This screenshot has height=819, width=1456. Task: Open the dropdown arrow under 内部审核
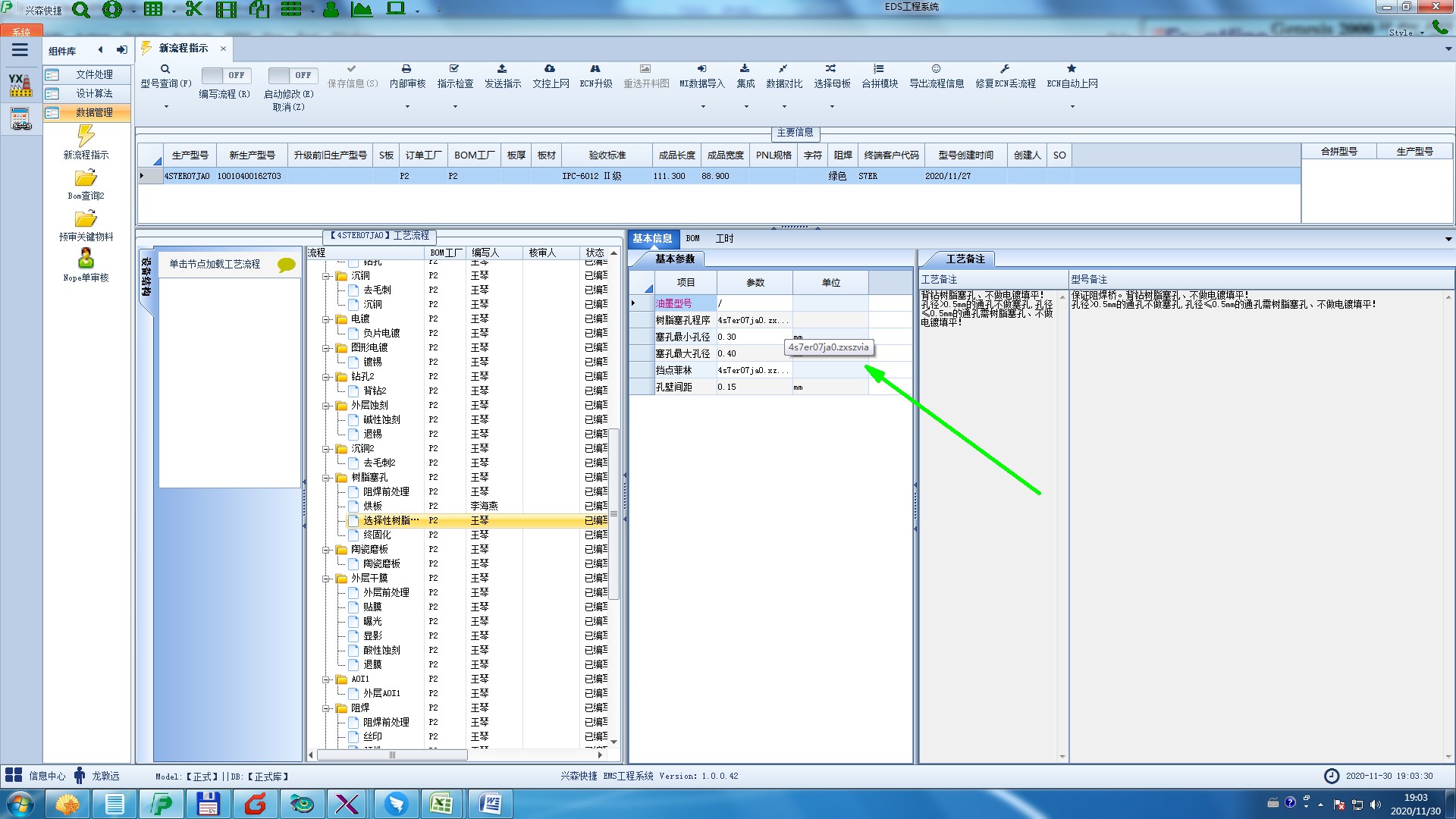pyautogui.click(x=407, y=106)
